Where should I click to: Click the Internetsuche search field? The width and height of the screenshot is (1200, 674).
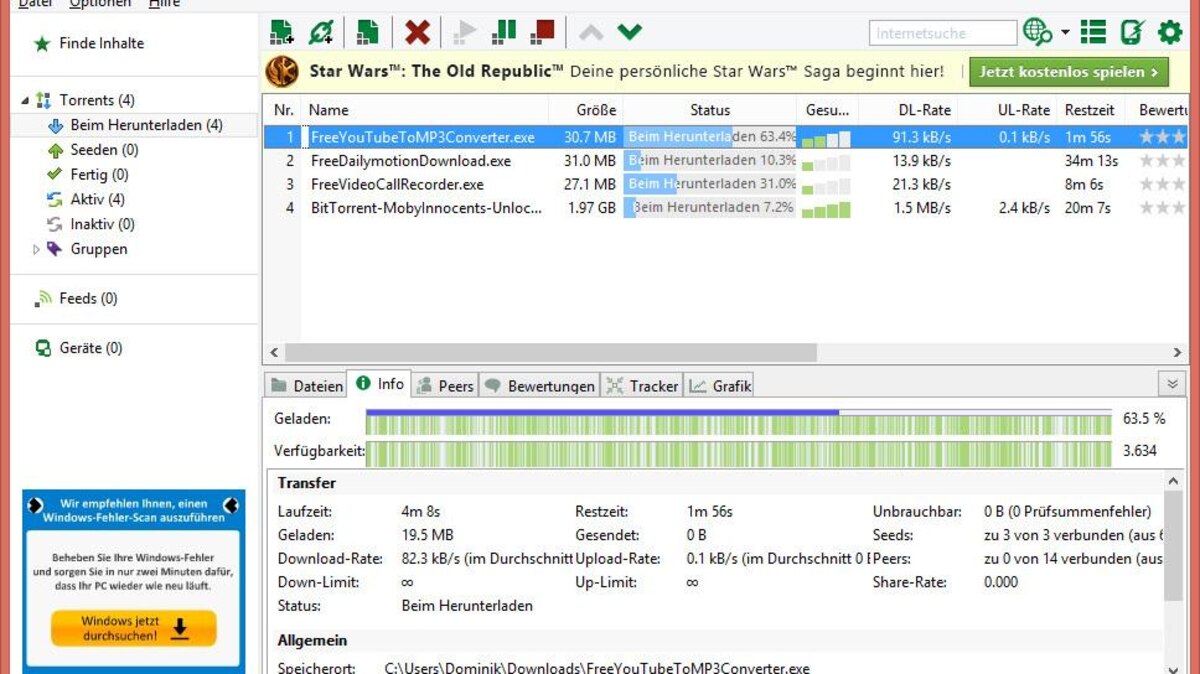pos(941,32)
